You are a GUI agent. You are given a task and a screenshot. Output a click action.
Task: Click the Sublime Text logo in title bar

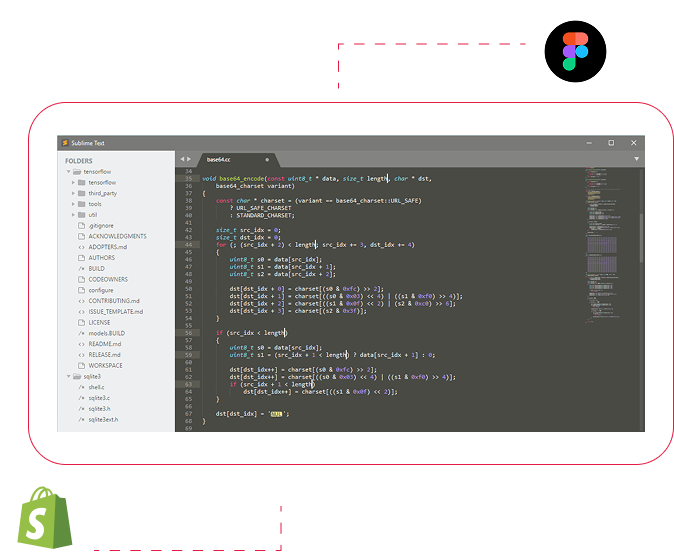(x=62, y=143)
